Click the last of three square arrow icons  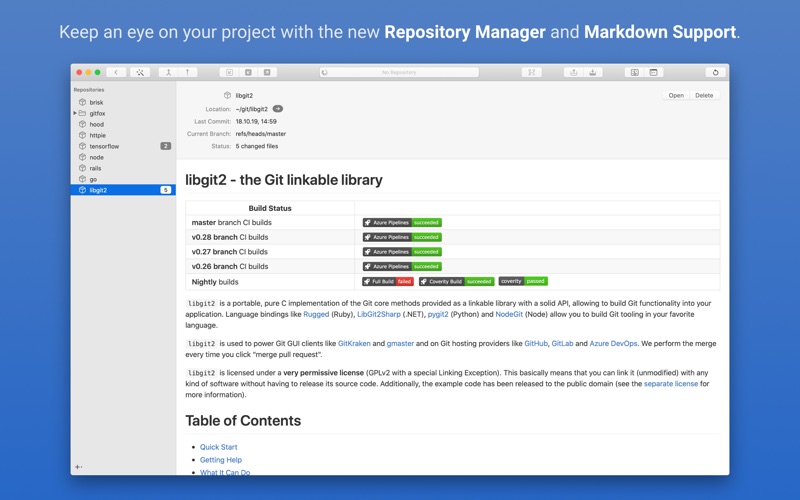[267, 72]
